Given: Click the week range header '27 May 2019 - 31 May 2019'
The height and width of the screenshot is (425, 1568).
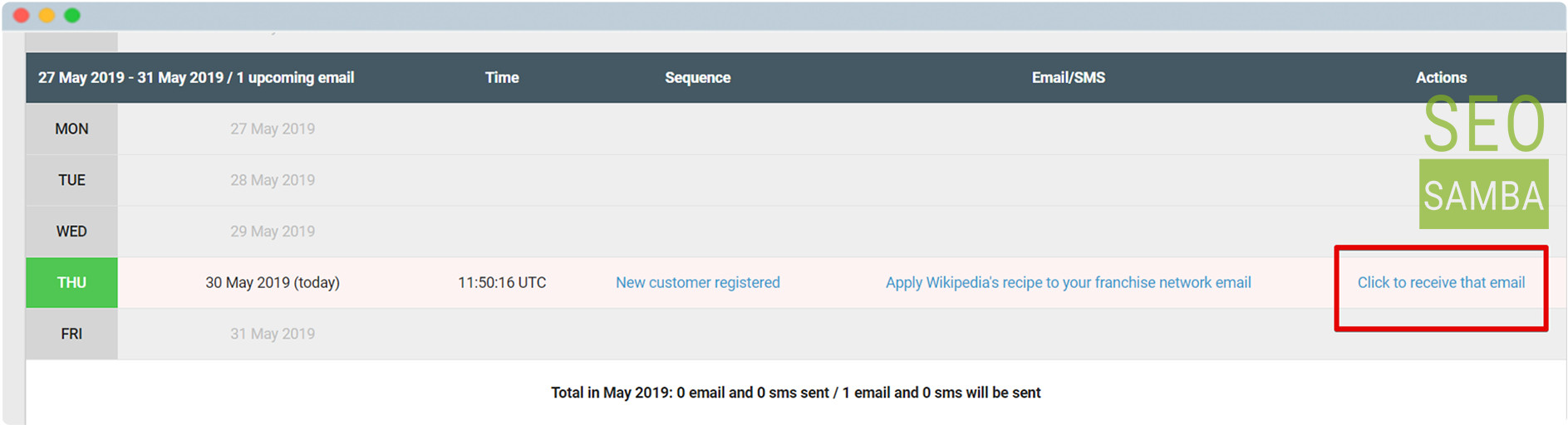Looking at the screenshot, I should (130, 77).
